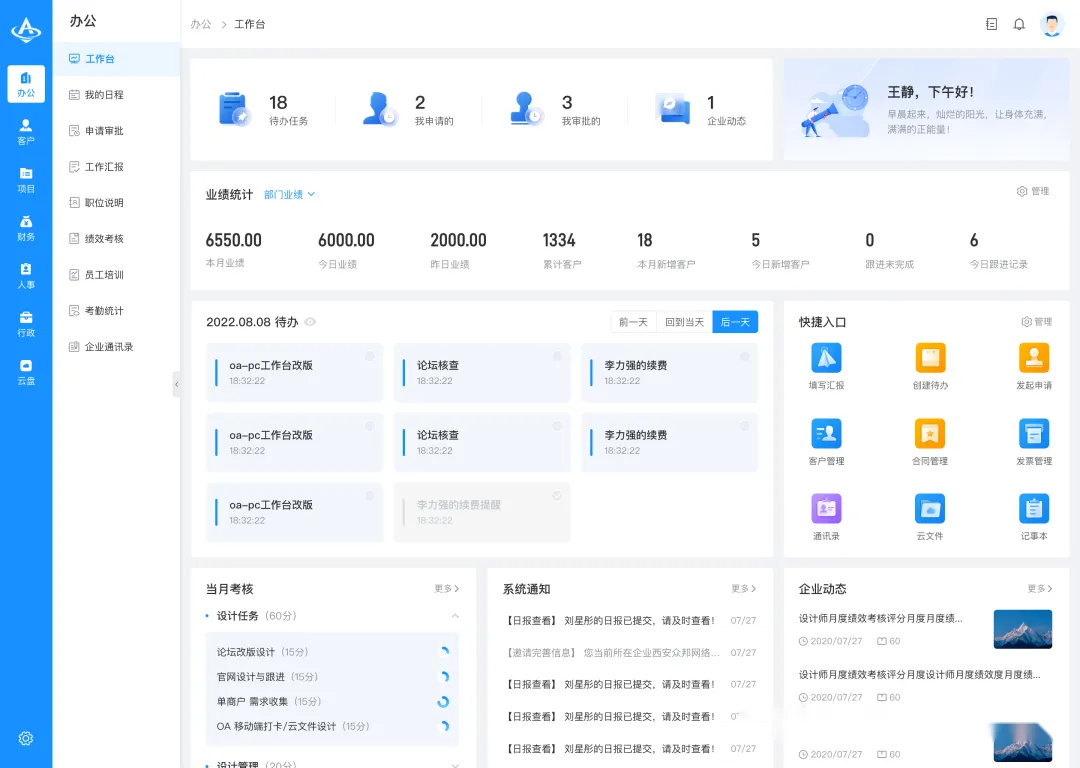Open 绩效考核 in the menu
The image size is (1080, 768).
coord(116,239)
